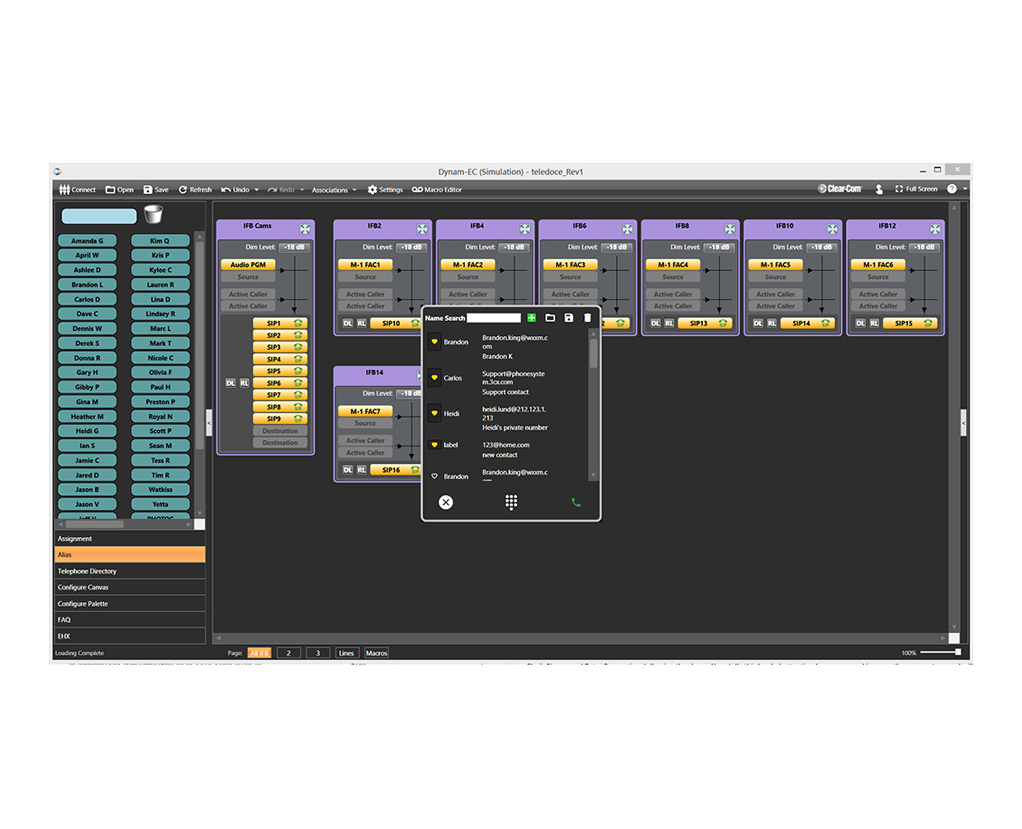The image size is (1022, 829).
Task: Click the phone icon on SIP13
Action: coord(723,323)
